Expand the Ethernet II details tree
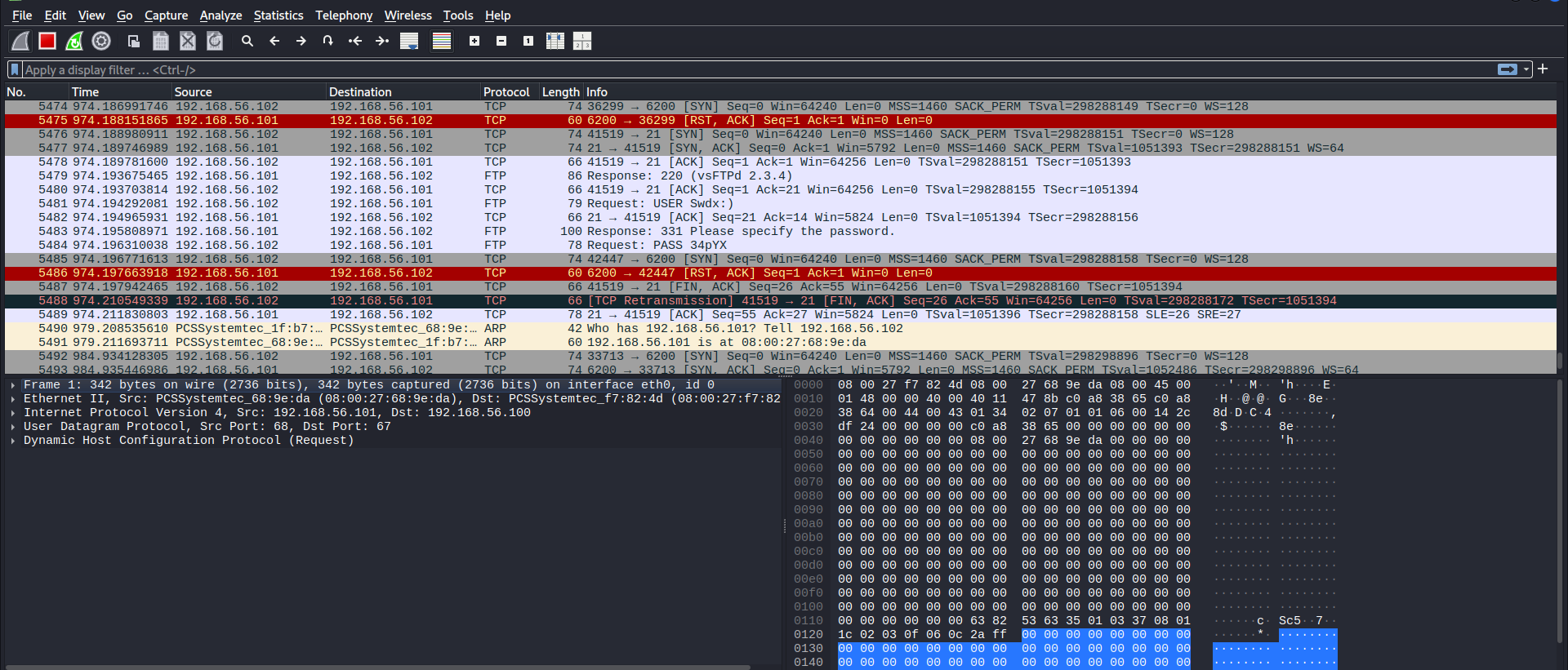 click(13, 399)
